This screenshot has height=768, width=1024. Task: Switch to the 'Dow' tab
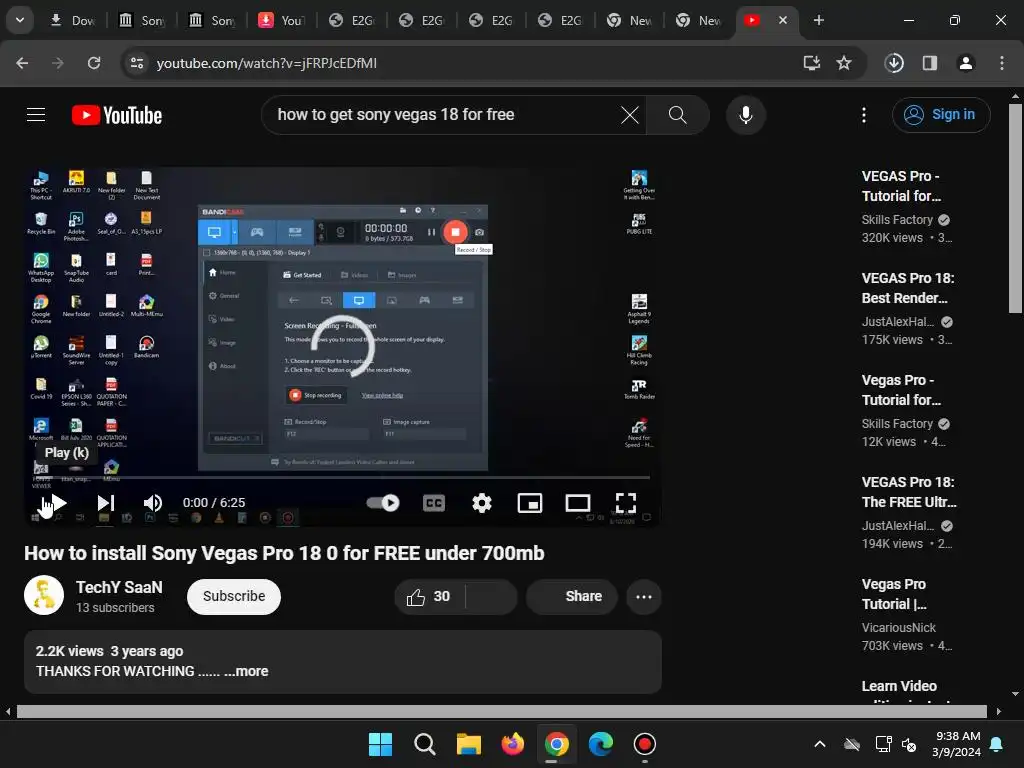coord(73,20)
